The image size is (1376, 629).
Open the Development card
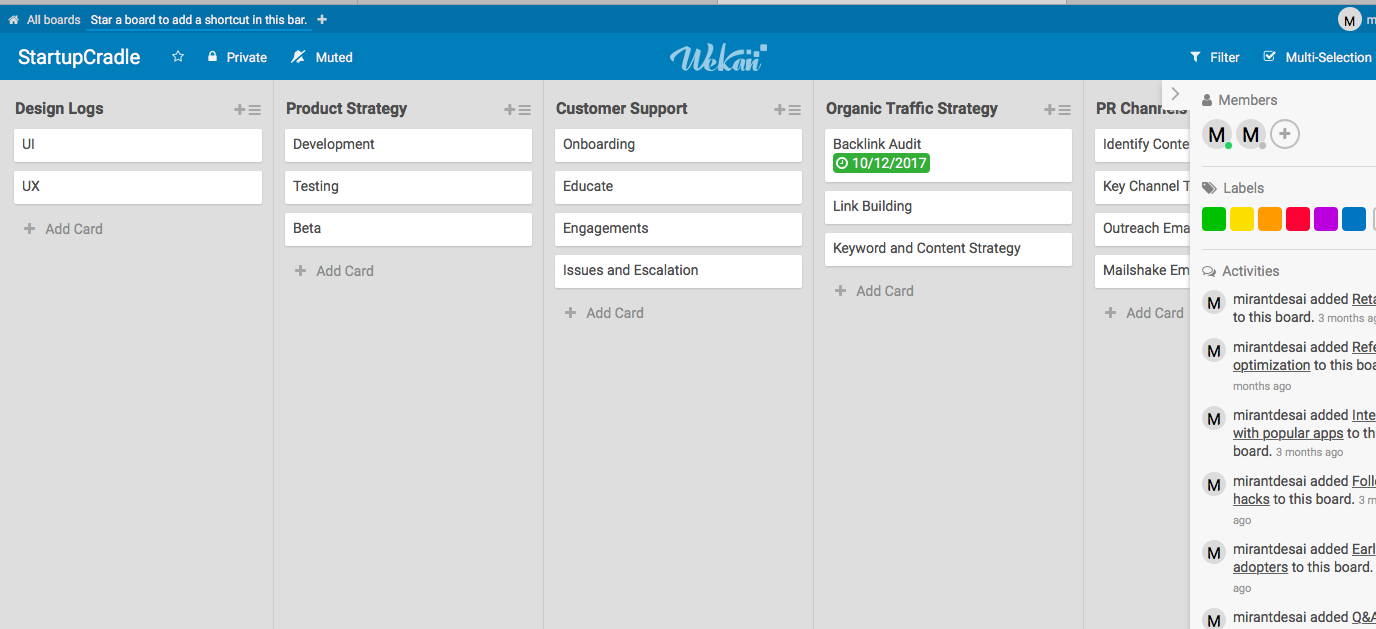[408, 145]
